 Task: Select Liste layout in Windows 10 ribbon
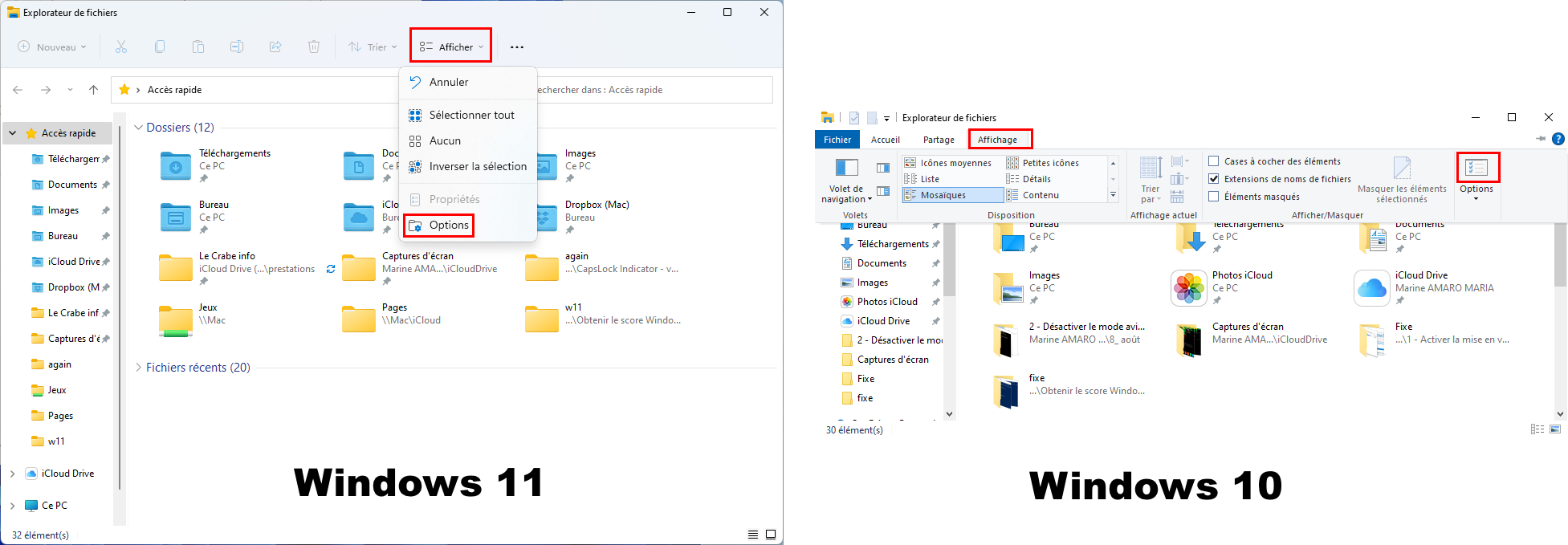pos(953,179)
